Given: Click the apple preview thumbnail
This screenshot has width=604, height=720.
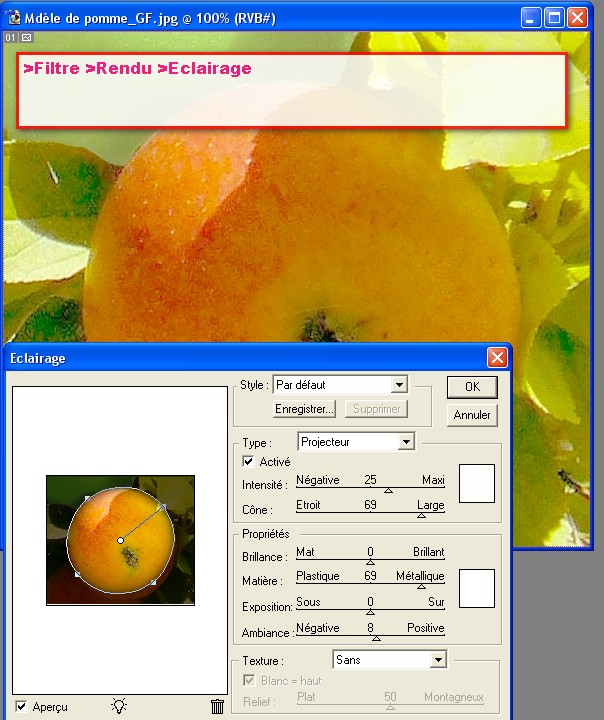Looking at the screenshot, I should pyautogui.click(x=120, y=540).
